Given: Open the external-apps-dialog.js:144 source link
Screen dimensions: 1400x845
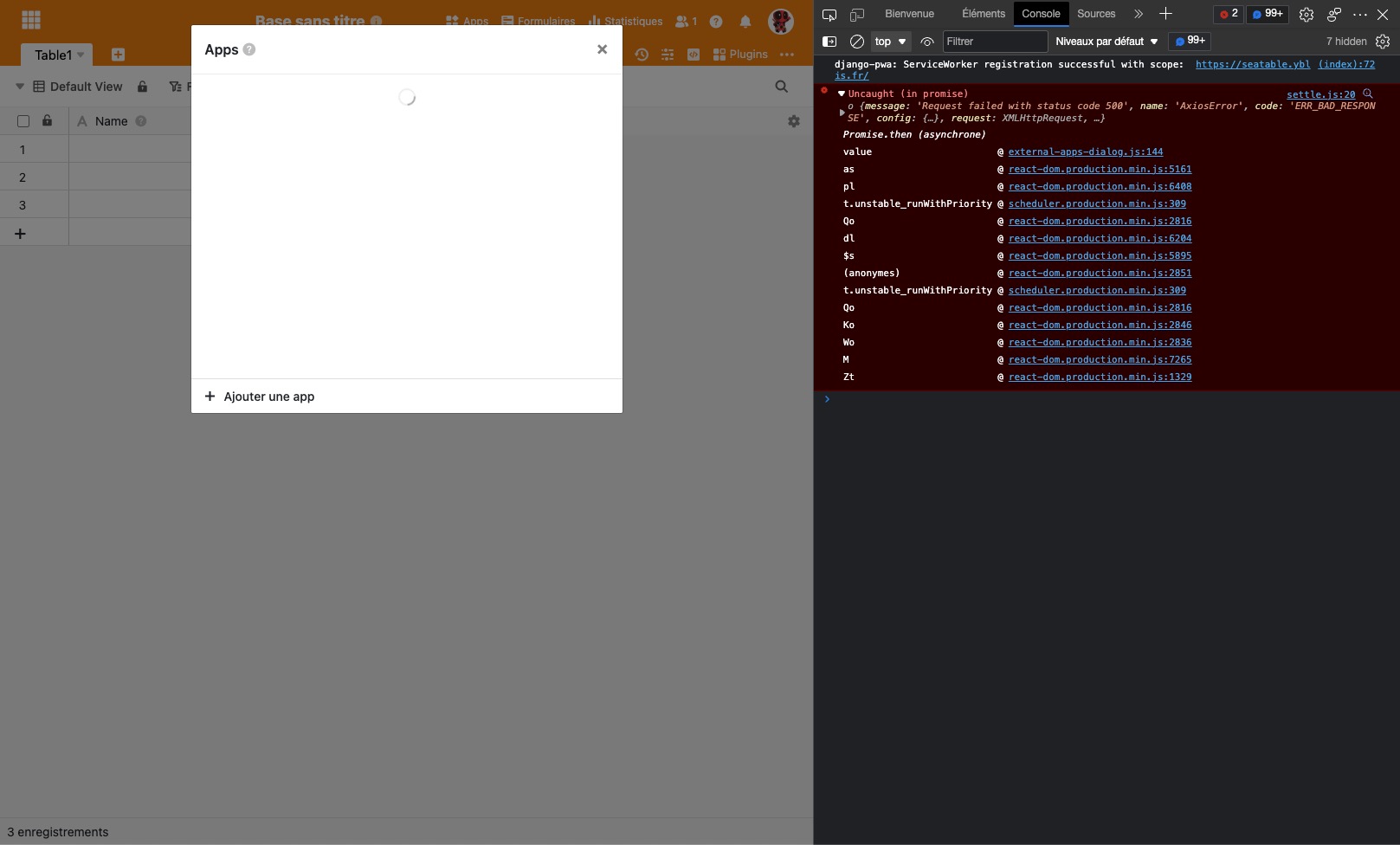Looking at the screenshot, I should coord(1085,152).
